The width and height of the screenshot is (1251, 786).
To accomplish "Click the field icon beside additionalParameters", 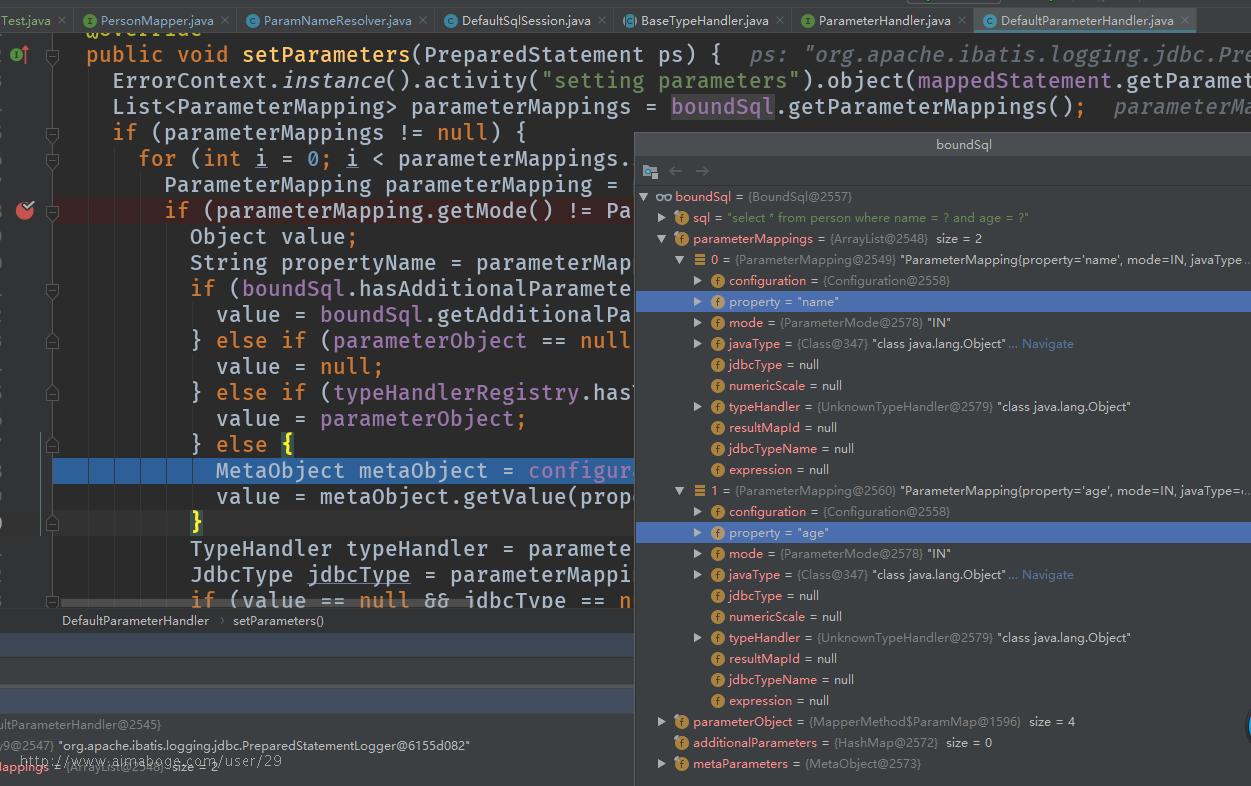I will [681, 743].
